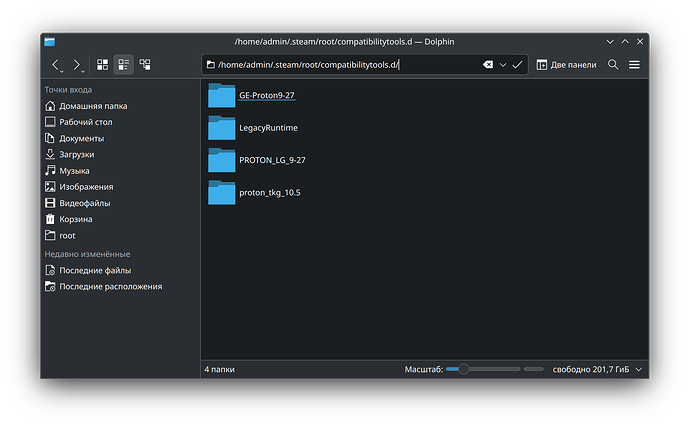Click the Dolphin window icon in title bar
The height and width of the screenshot is (426, 690).
[50, 42]
